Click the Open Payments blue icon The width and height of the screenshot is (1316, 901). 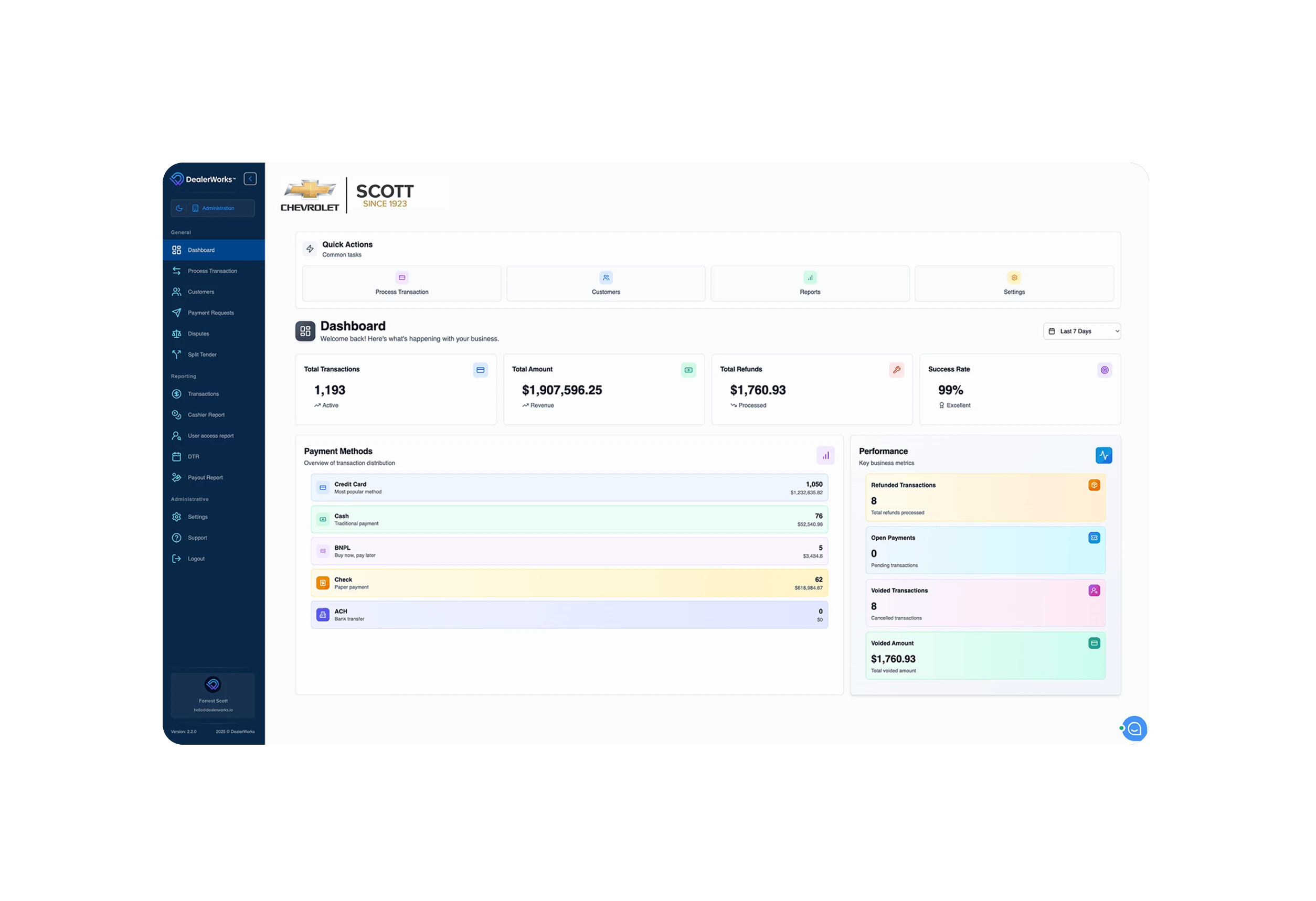coord(1094,538)
